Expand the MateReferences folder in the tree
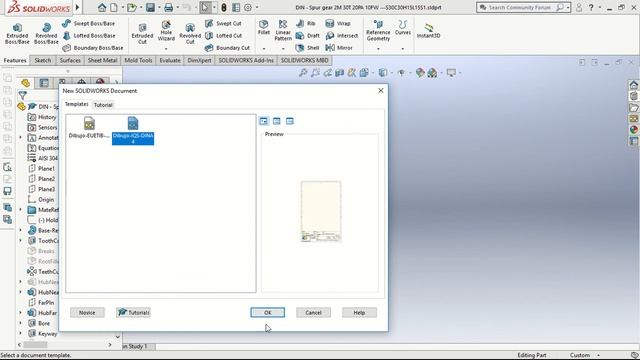Viewport: 640px width, 360px height. point(20,210)
